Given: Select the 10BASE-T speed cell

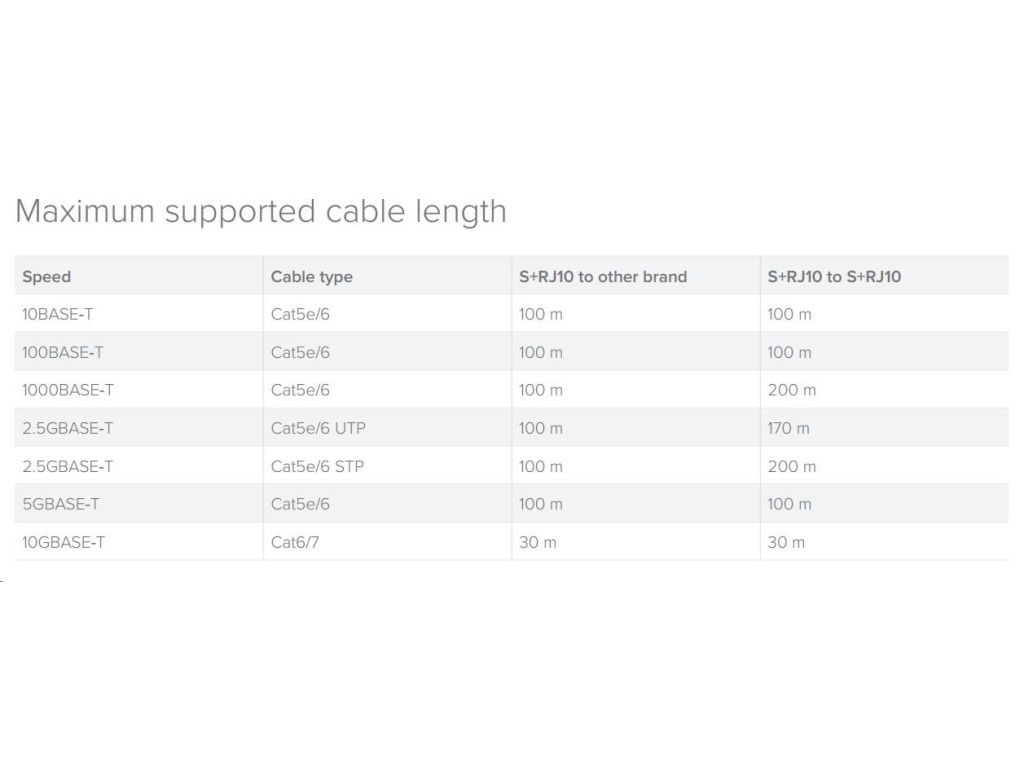Looking at the screenshot, I should click(x=58, y=314).
